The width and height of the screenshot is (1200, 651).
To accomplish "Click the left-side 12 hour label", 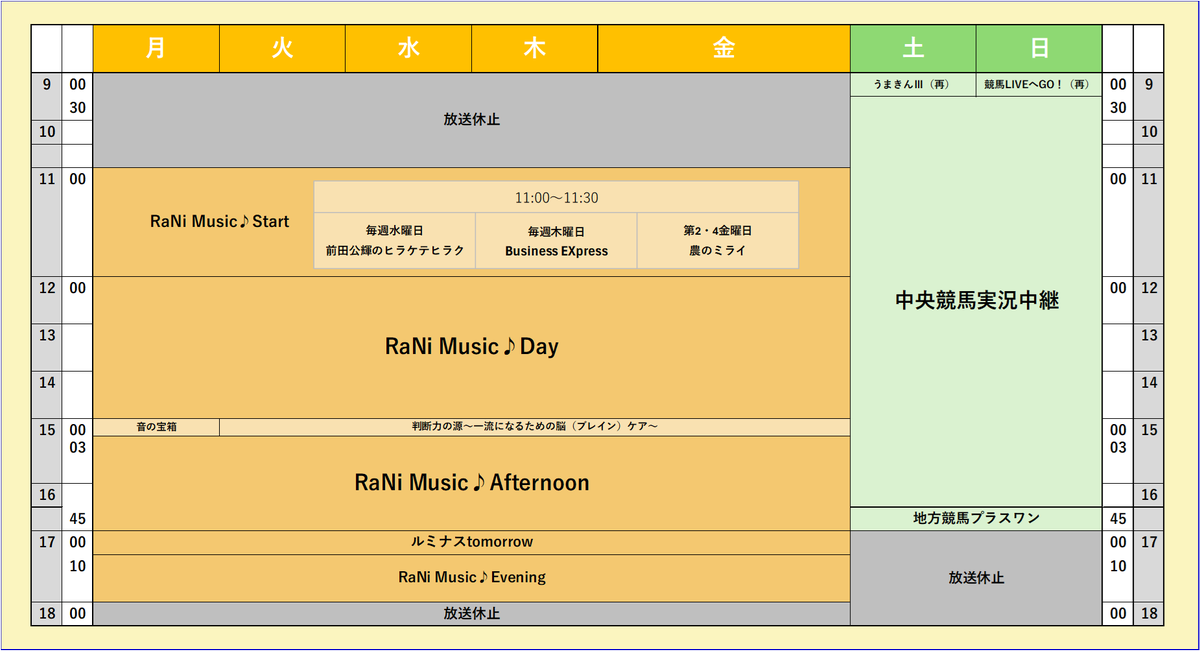I will (x=46, y=288).
